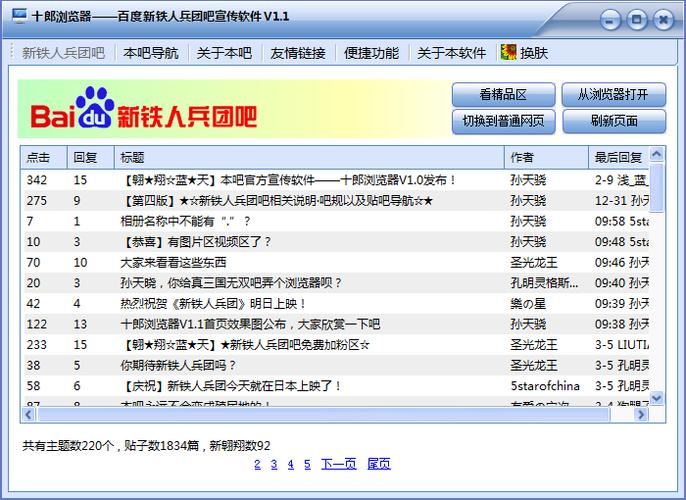The width and height of the screenshot is (686, 500).
Task: Click click-count 275 cell
Action: click(37, 200)
